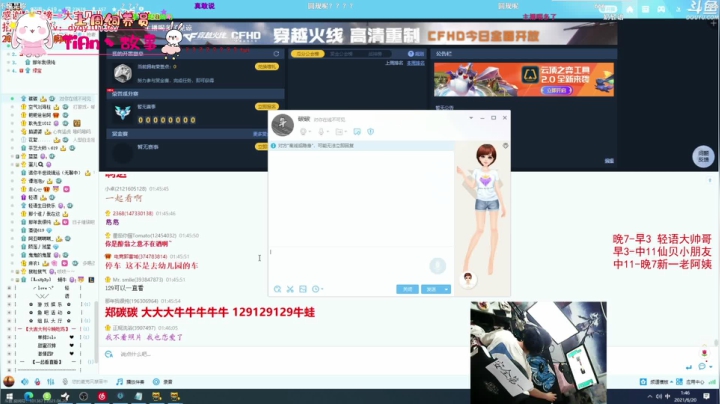Click the refresh icon in the left game panel
The width and height of the screenshot is (720, 404).
(x=276, y=54)
